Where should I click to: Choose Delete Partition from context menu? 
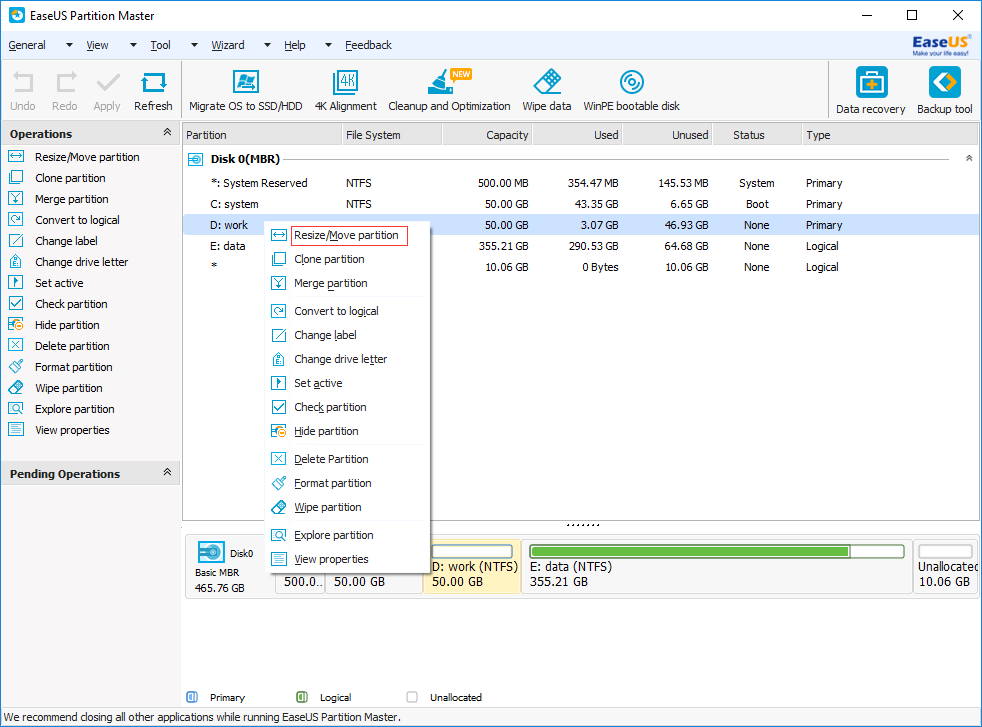[x=349, y=459]
